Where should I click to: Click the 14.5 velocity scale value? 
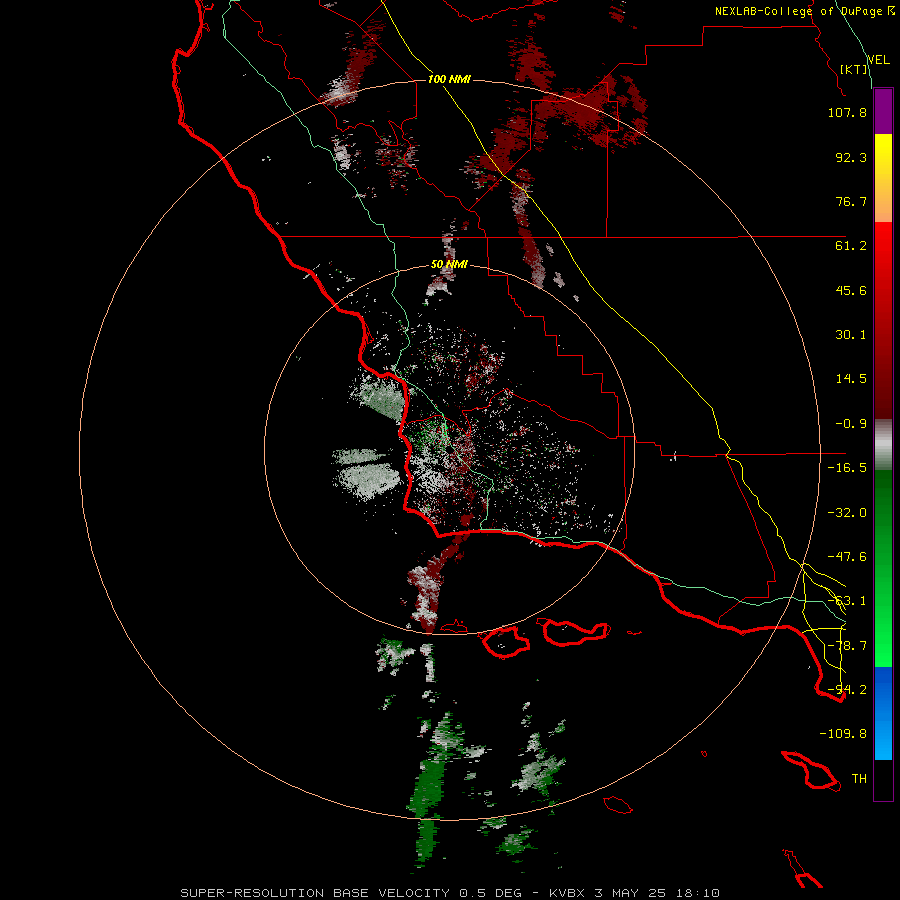(x=851, y=379)
